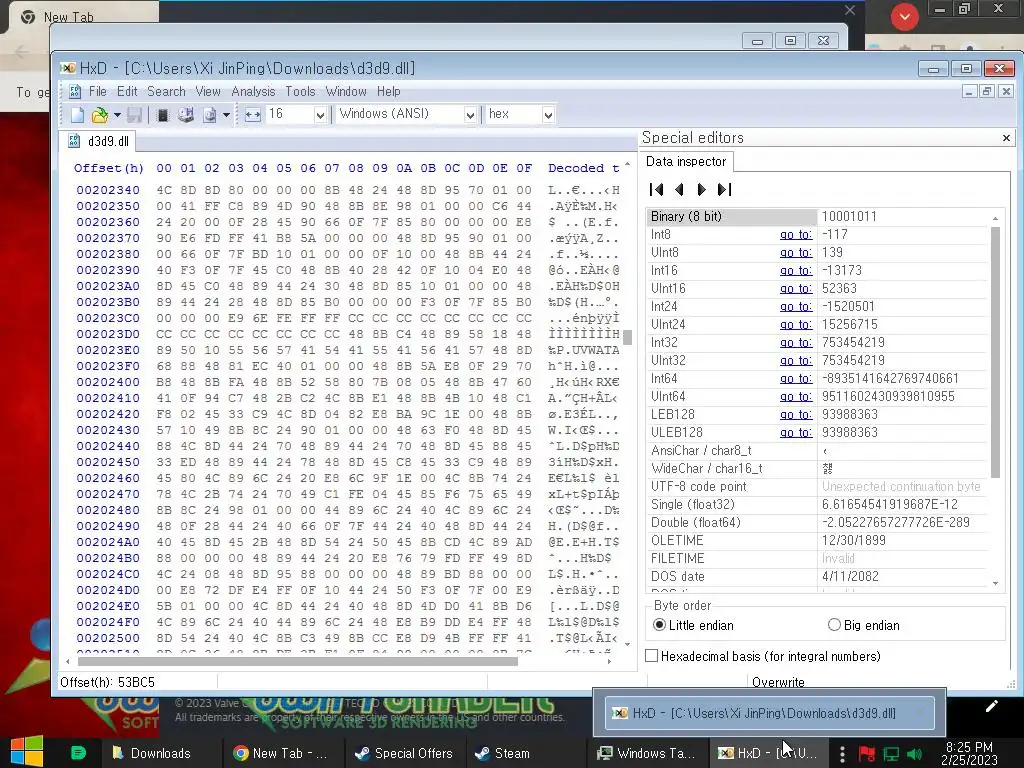Click the Open disk image icon
The height and width of the screenshot is (768, 1024).
pyautogui.click(x=210, y=115)
